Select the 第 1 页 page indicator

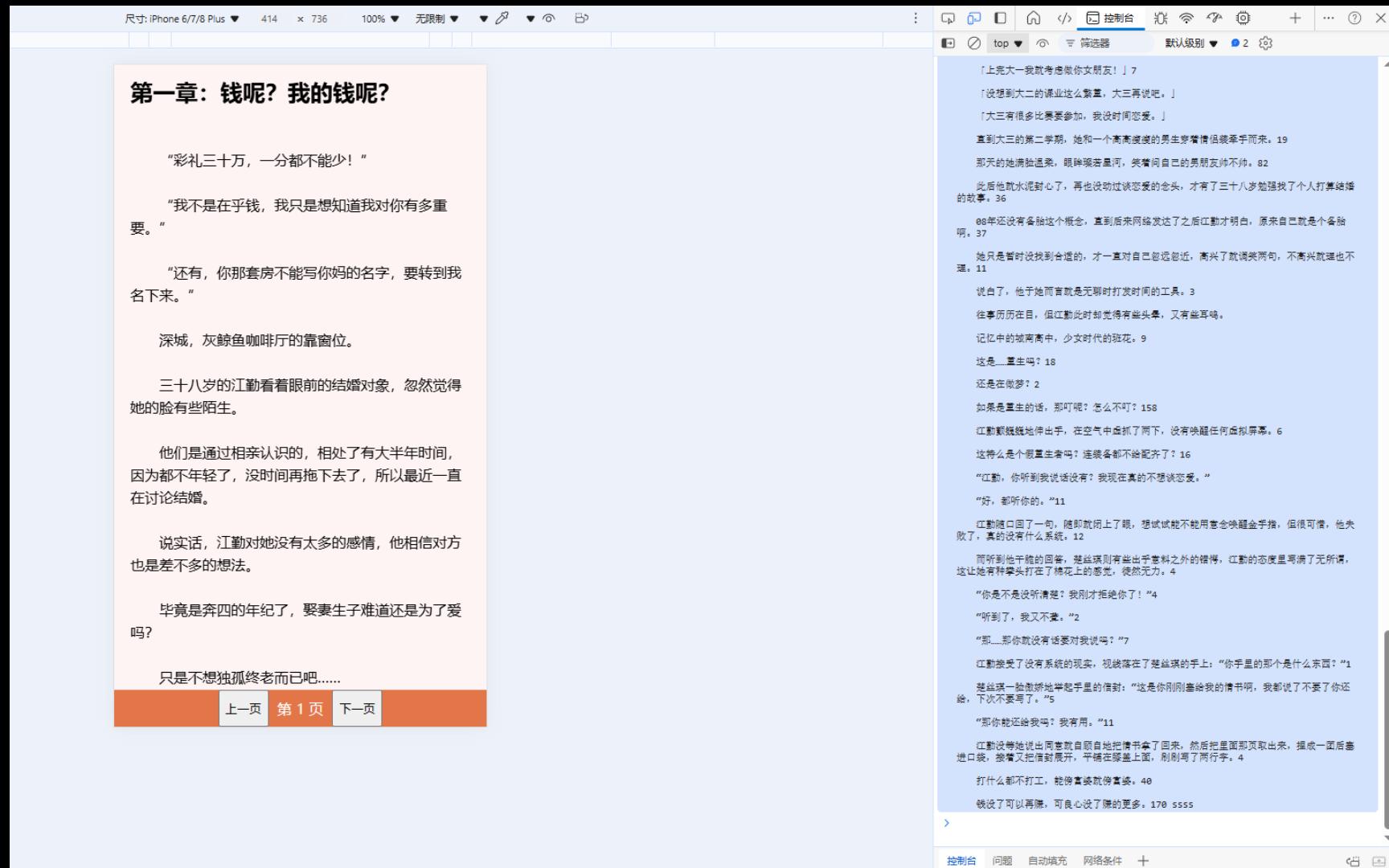[x=301, y=709]
